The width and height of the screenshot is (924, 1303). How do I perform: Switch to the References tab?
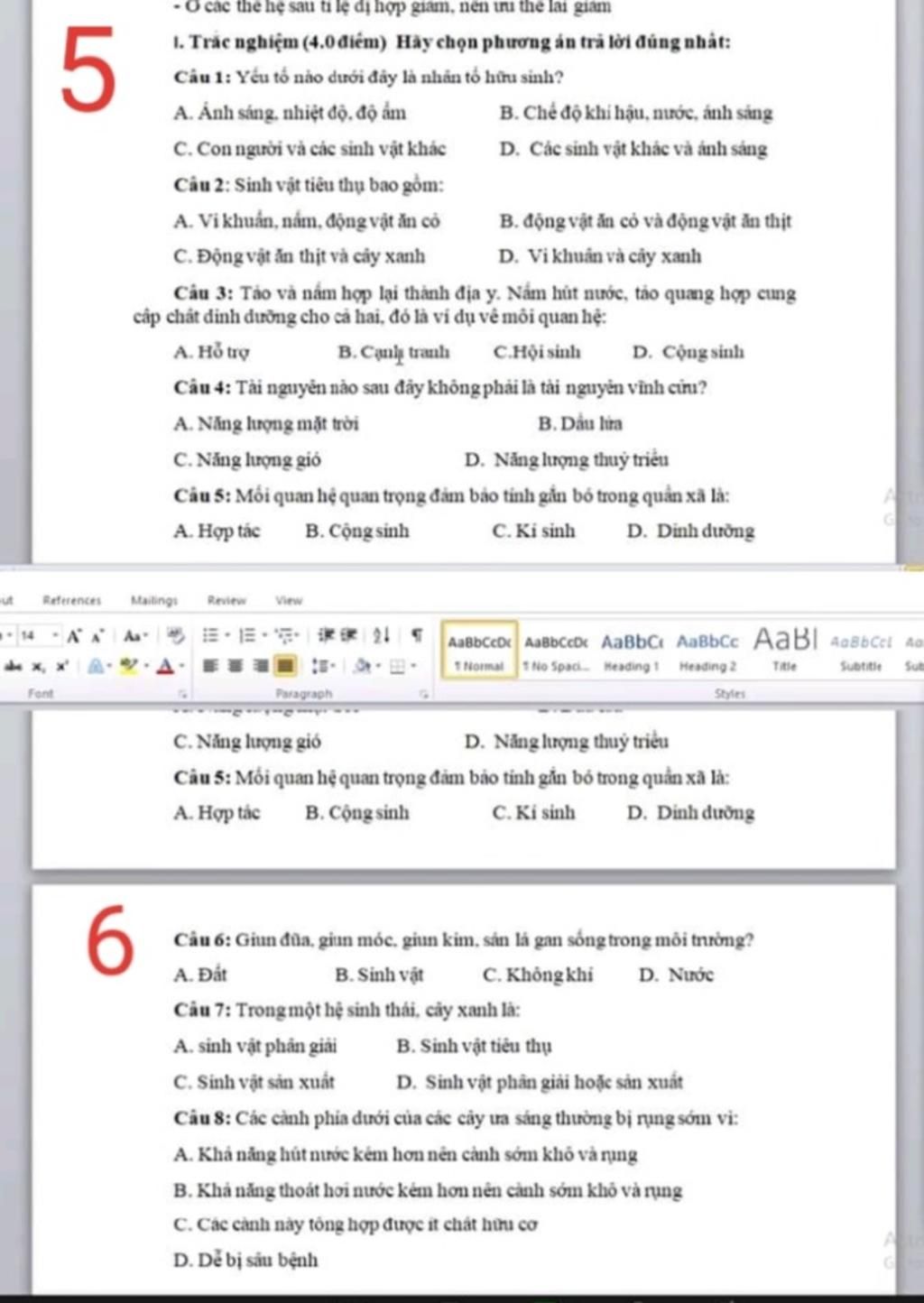(x=72, y=600)
